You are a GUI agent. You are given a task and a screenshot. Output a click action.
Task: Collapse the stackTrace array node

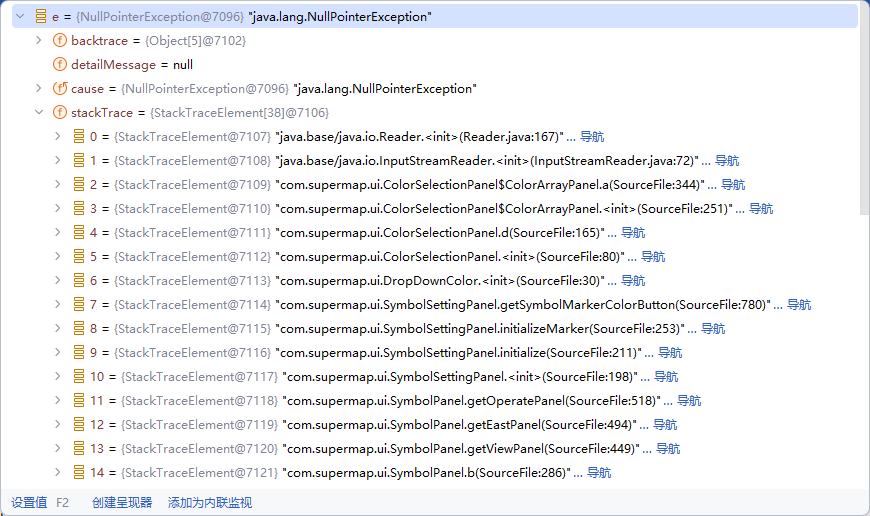[39, 113]
